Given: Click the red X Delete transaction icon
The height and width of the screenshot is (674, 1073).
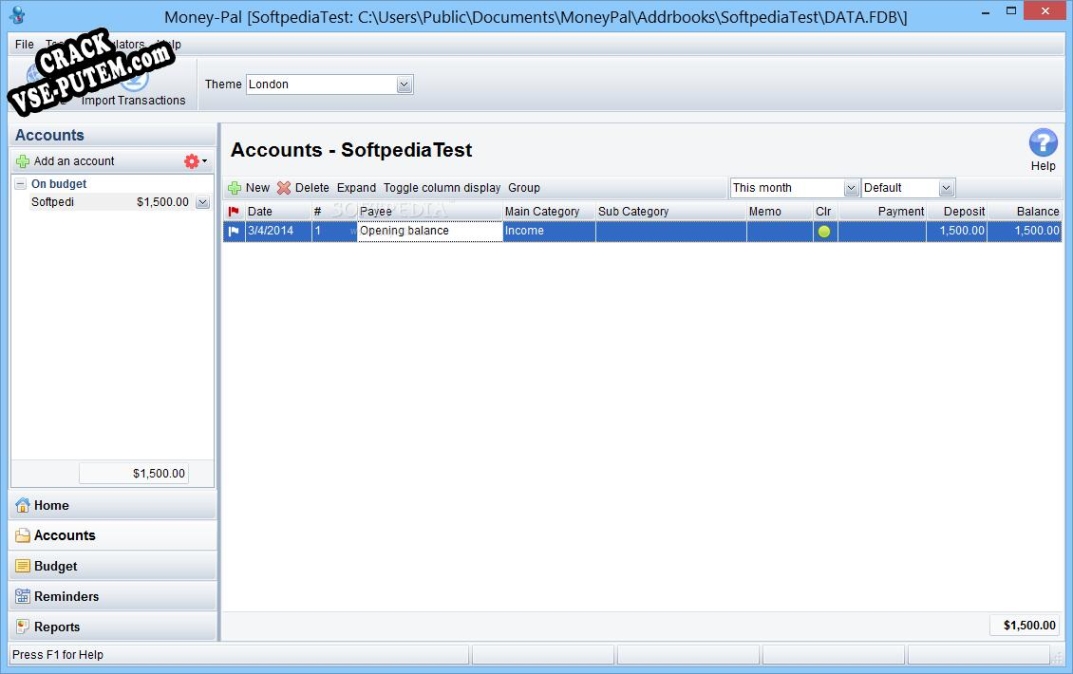Looking at the screenshot, I should 284,188.
